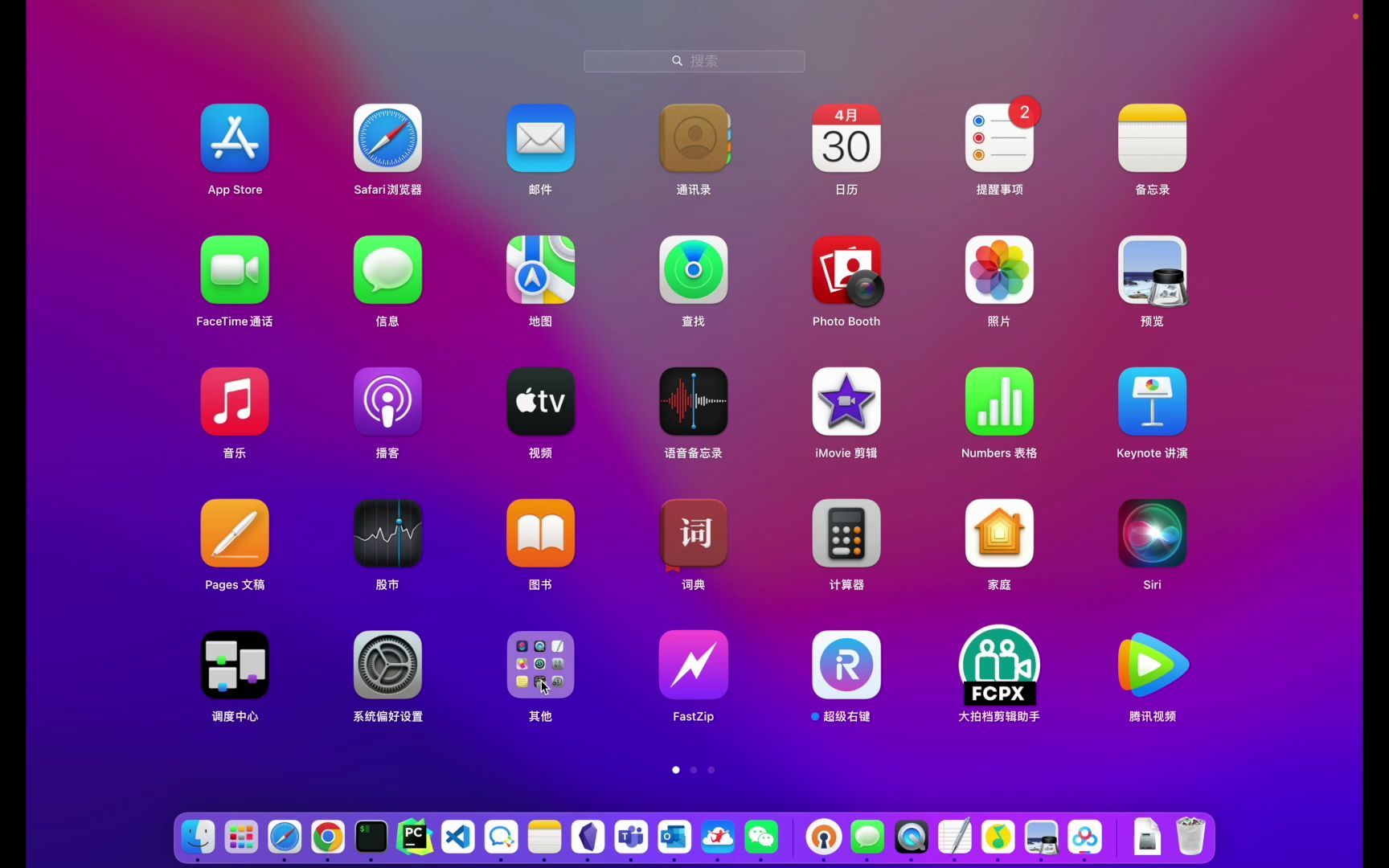The height and width of the screenshot is (868, 1389).
Task: Launch 计算器 Calculator
Action: (846, 534)
